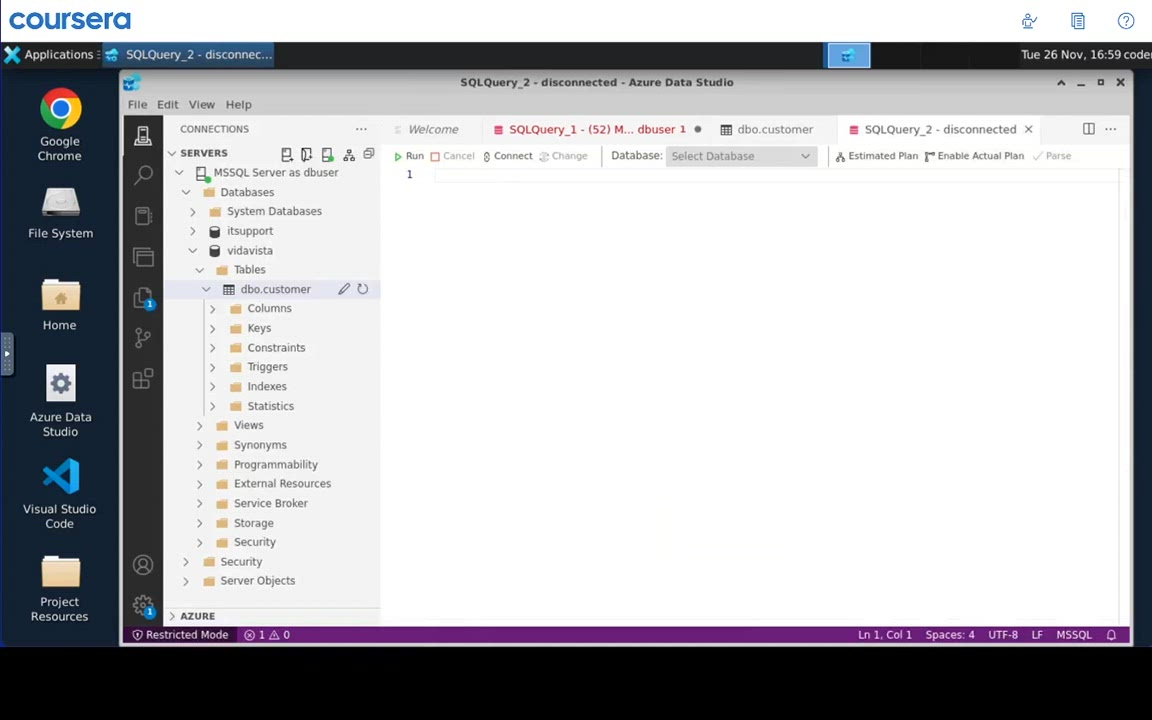Screen dimensions: 1152x720
Task: Expand itsupport database
Action: click(193, 231)
